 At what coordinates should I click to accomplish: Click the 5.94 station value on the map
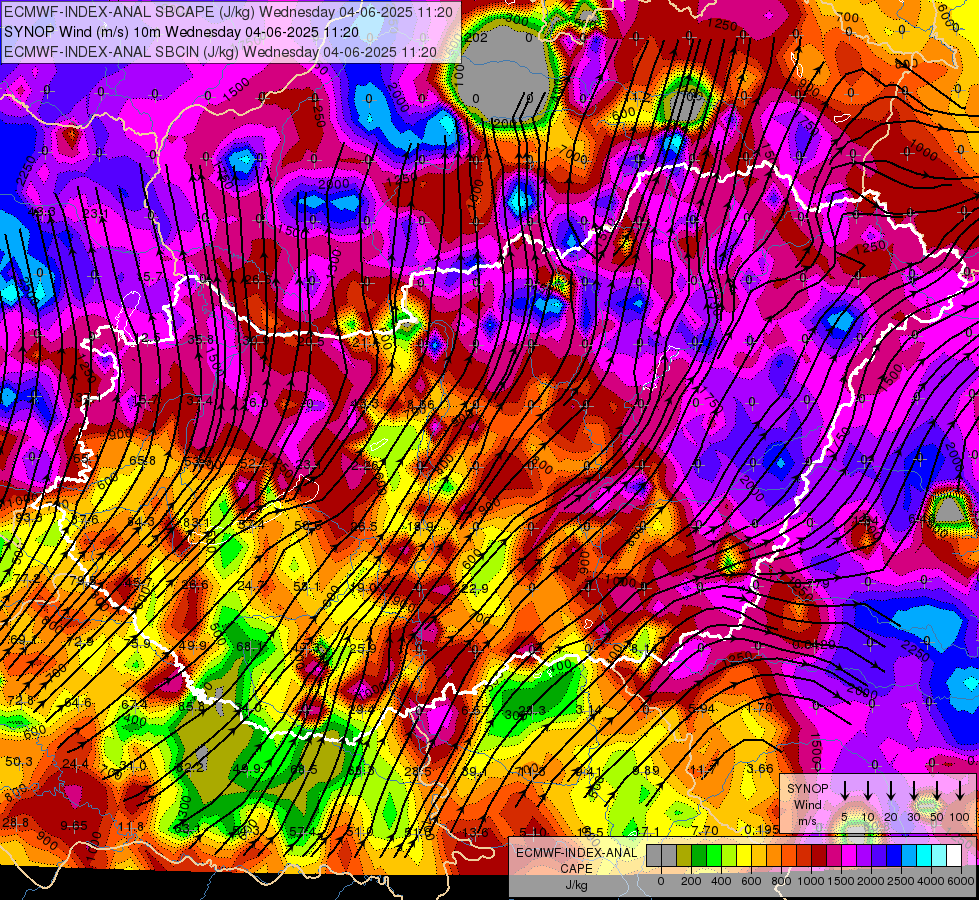(x=702, y=708)
